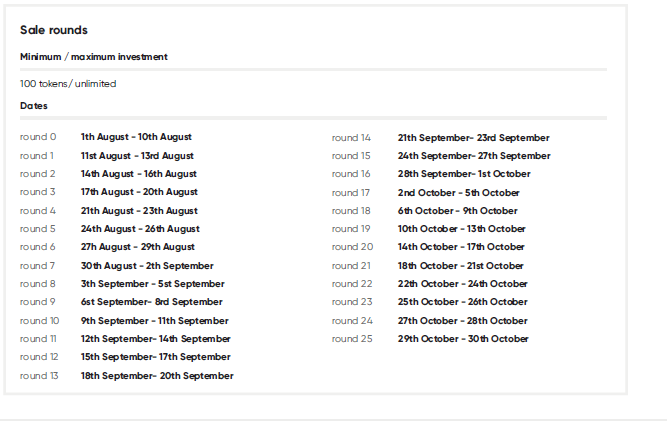The height and width of the screenshot is (431, 667).
Task: Select the round 0 label
Action: (38, 137)
